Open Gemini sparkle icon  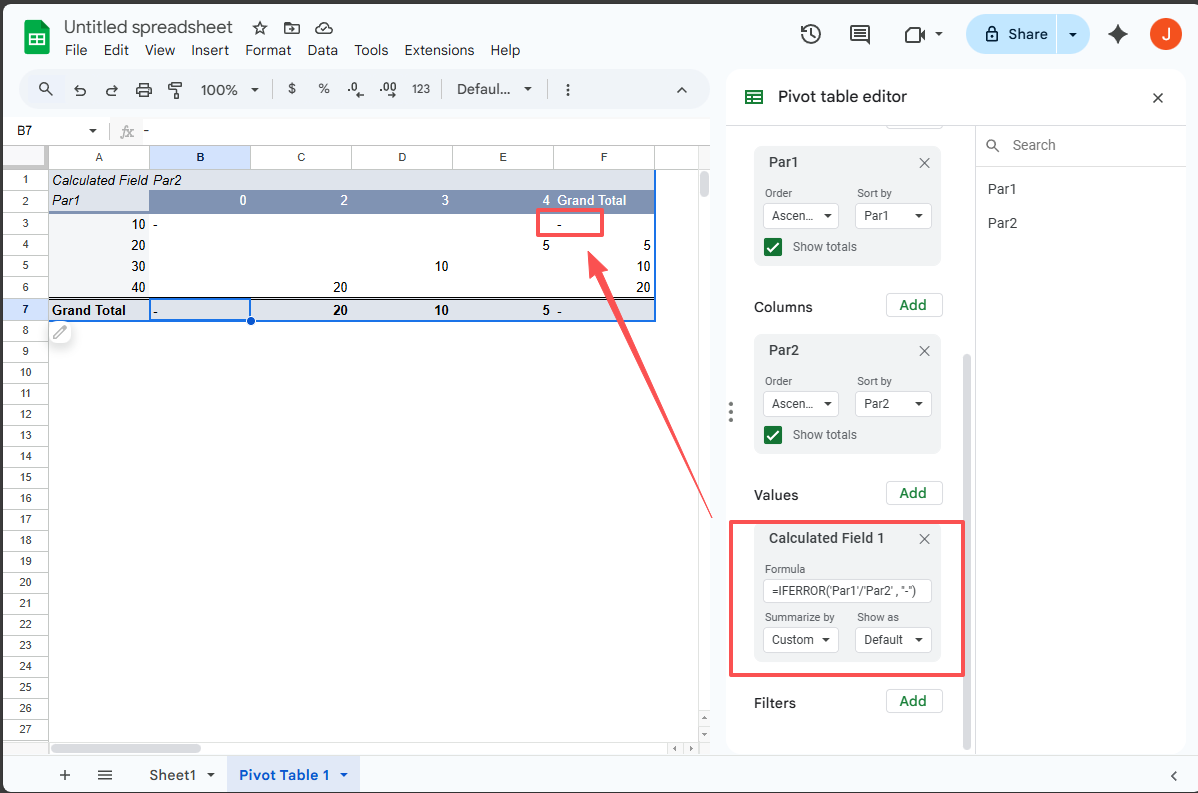pos(1117,33)
